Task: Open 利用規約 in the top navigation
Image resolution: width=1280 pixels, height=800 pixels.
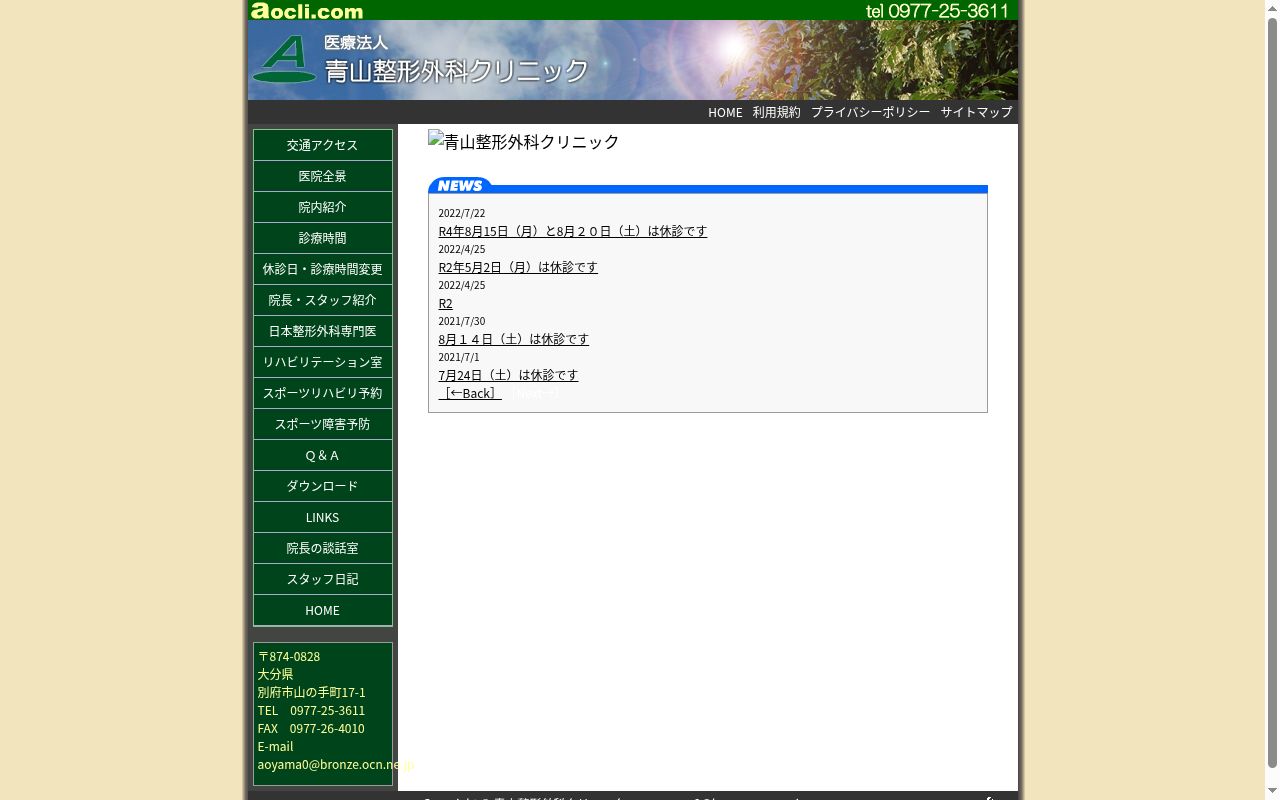Action: click(x=777, y=112)
